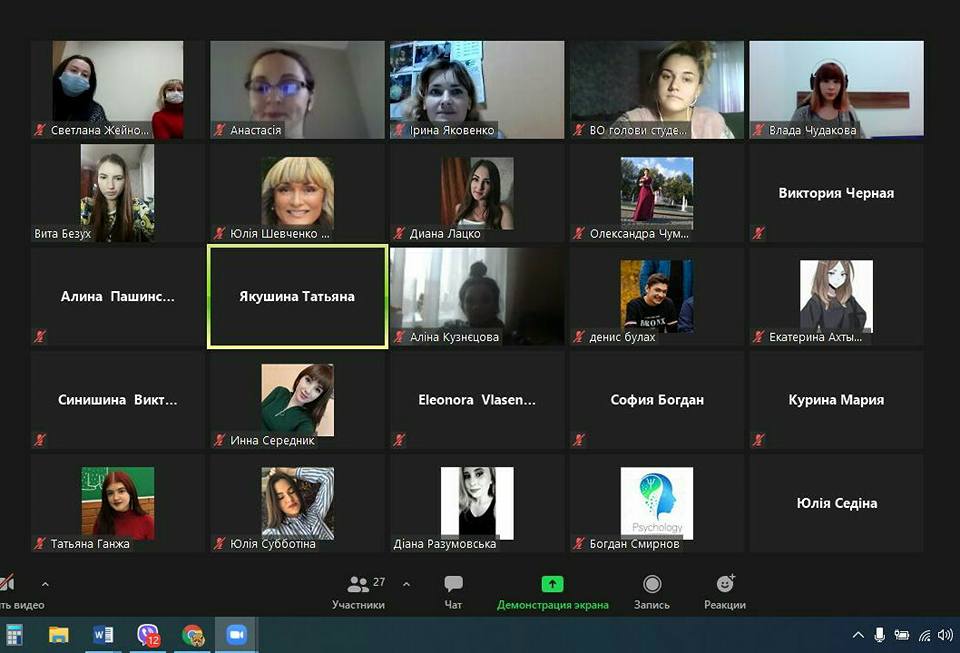Click the Виктория Черная participant tile
Screen dimensions: 960x653
[836, 193]
